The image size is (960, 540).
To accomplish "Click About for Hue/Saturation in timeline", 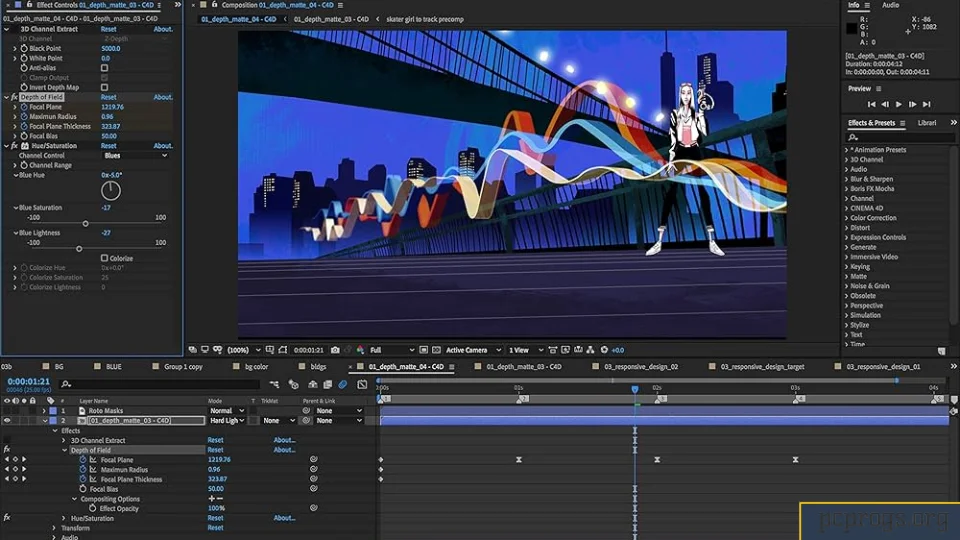I will pyautogui.click(x=284, y=518).
